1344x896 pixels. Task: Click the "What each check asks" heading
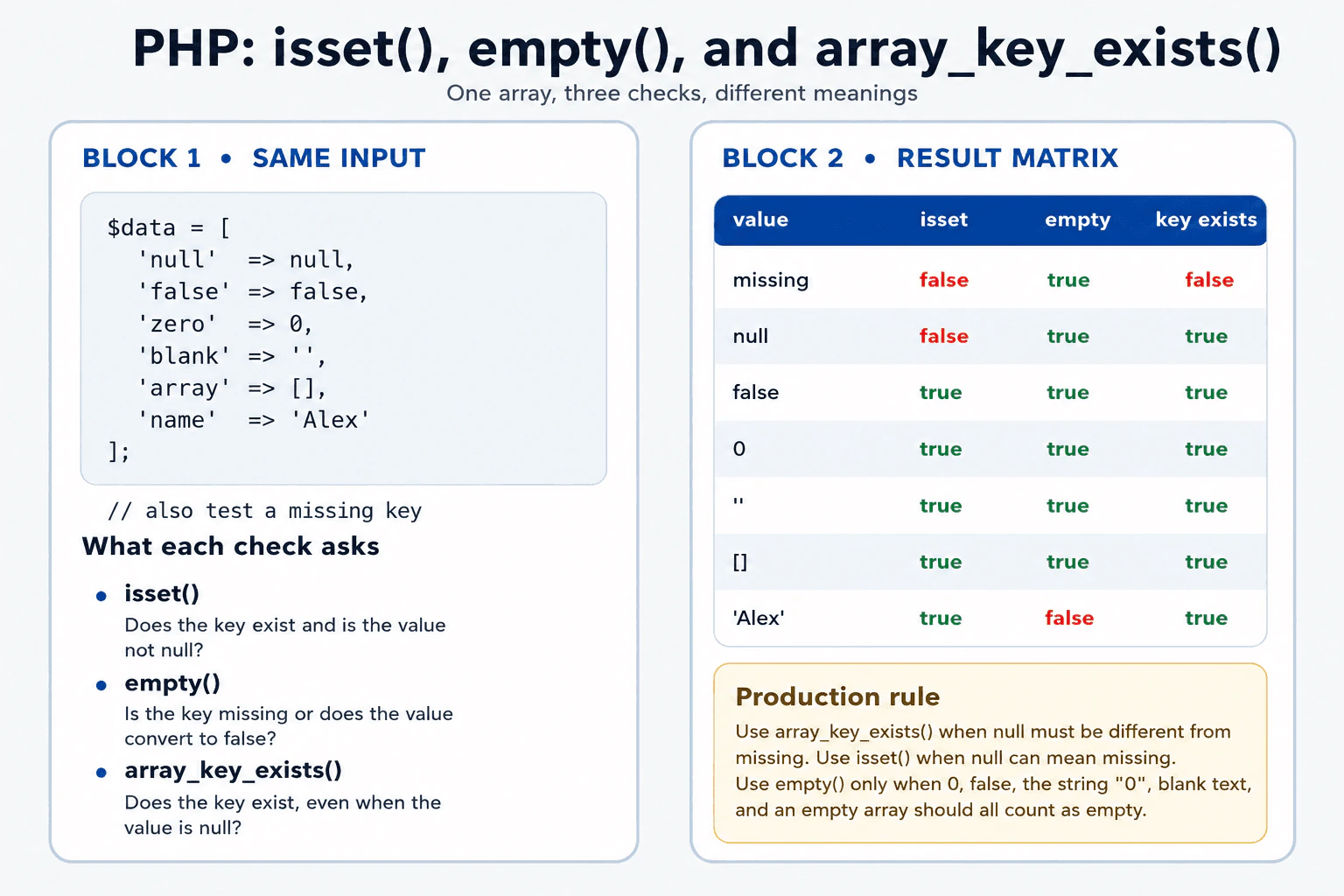[231, 546]
